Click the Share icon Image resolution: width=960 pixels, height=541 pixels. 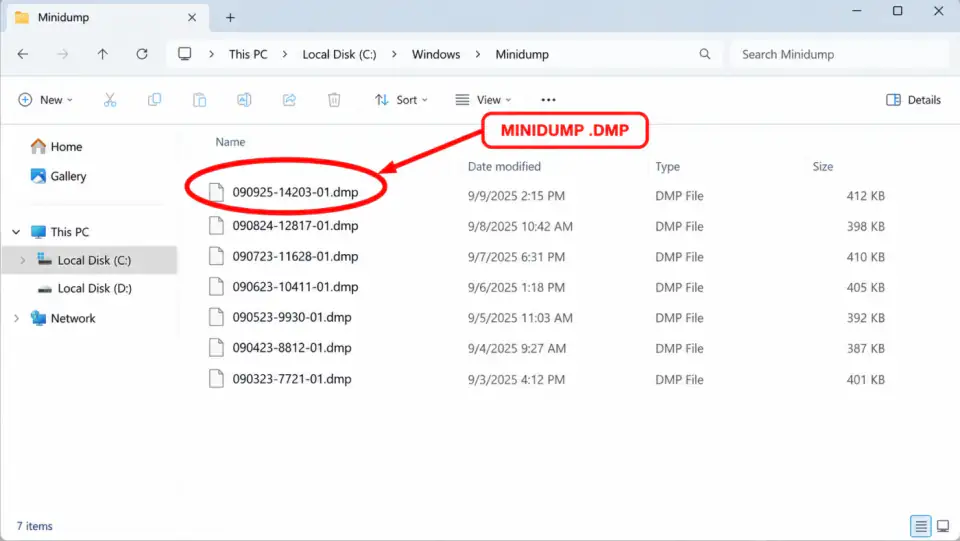tap(289, 100)
